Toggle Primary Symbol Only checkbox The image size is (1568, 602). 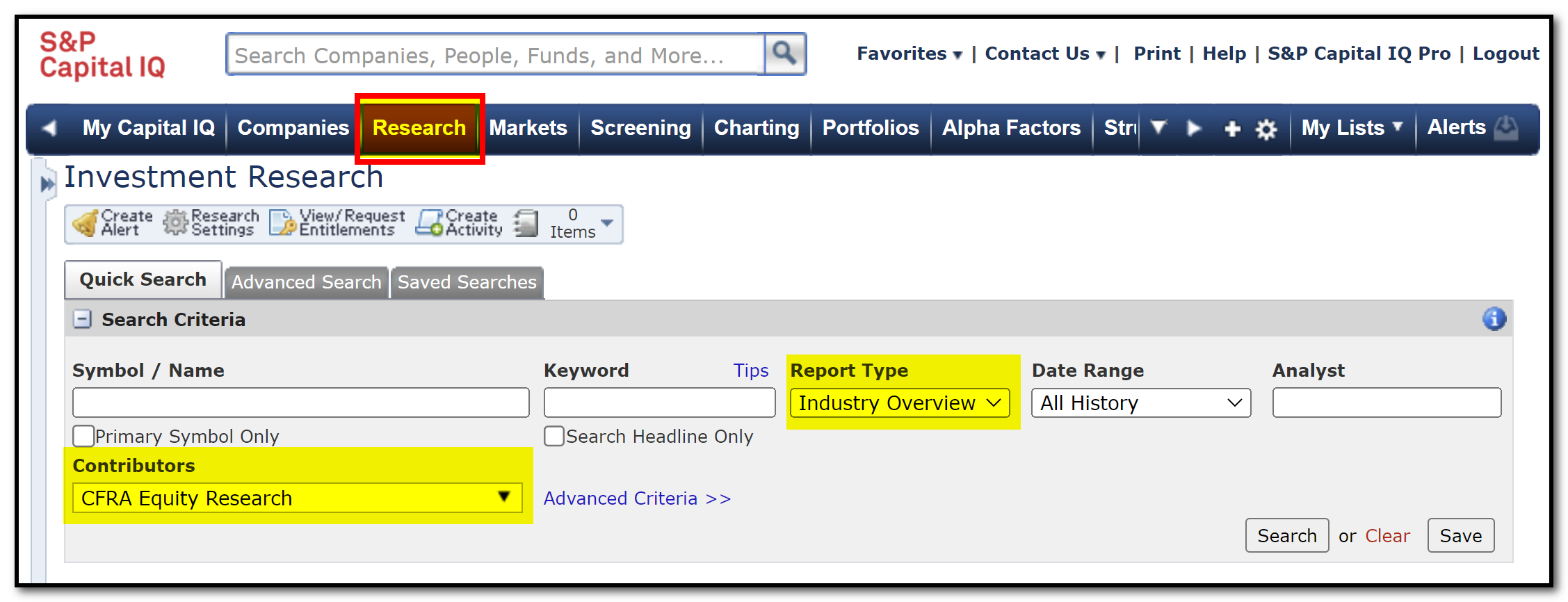click(83, 436)
